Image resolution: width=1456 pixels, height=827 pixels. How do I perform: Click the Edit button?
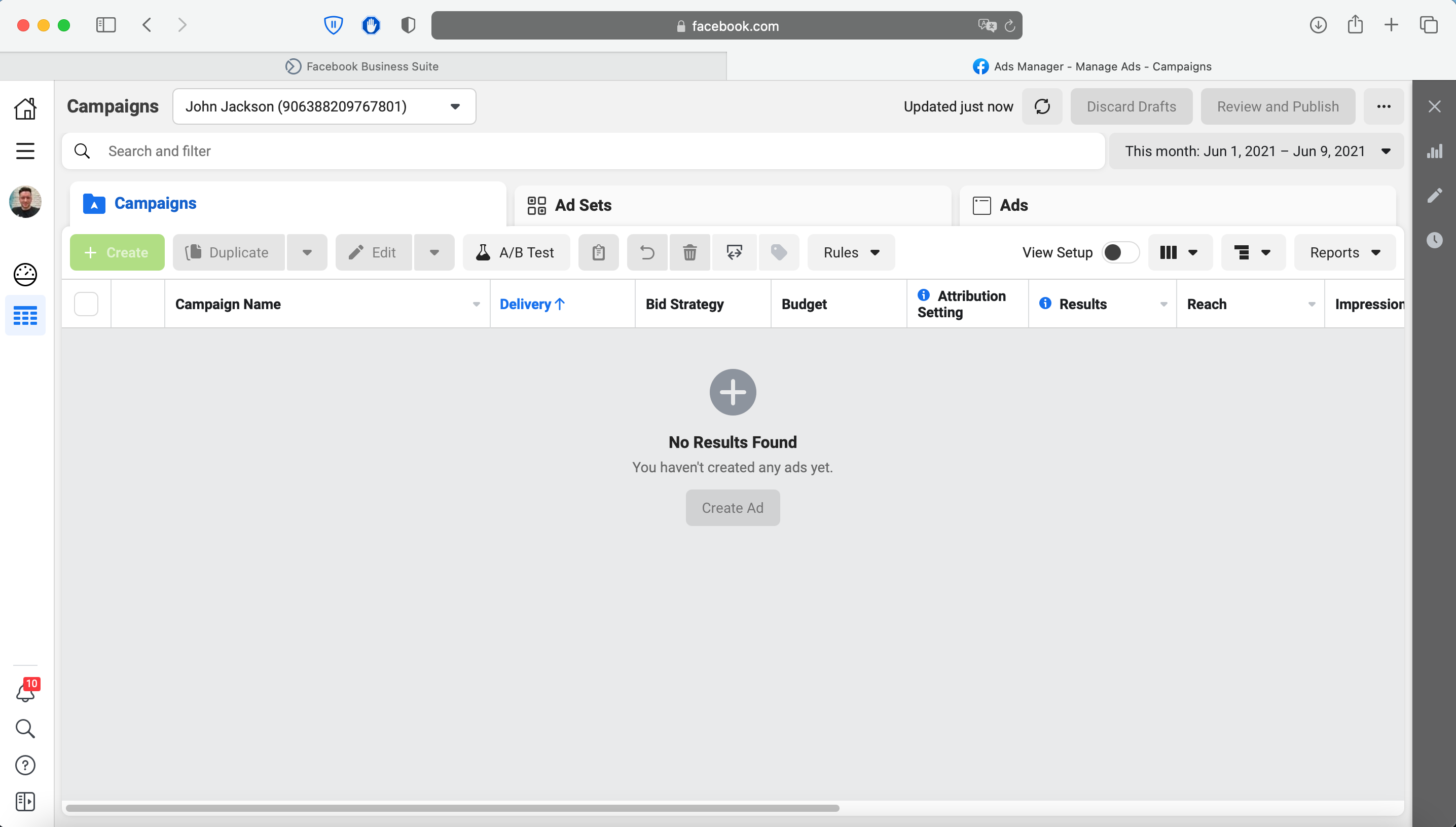click(x=373, y=253)
